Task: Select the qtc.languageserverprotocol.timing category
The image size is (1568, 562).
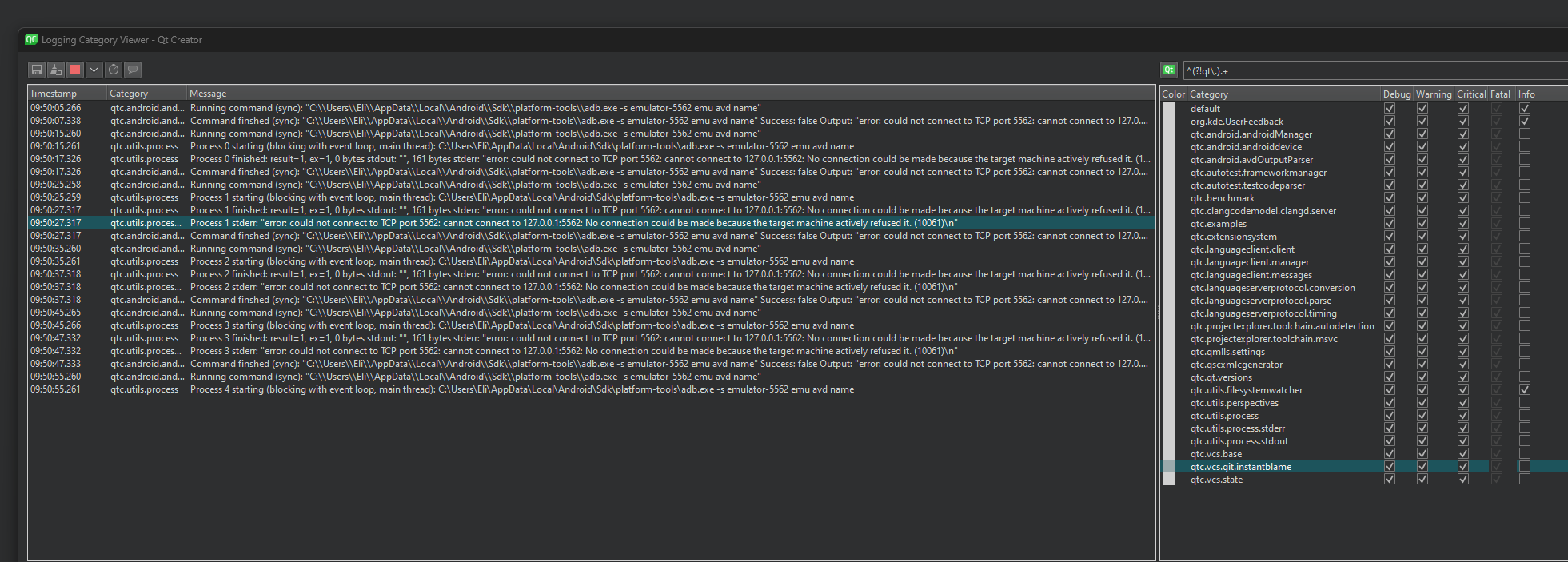Action: [1263, 313]
